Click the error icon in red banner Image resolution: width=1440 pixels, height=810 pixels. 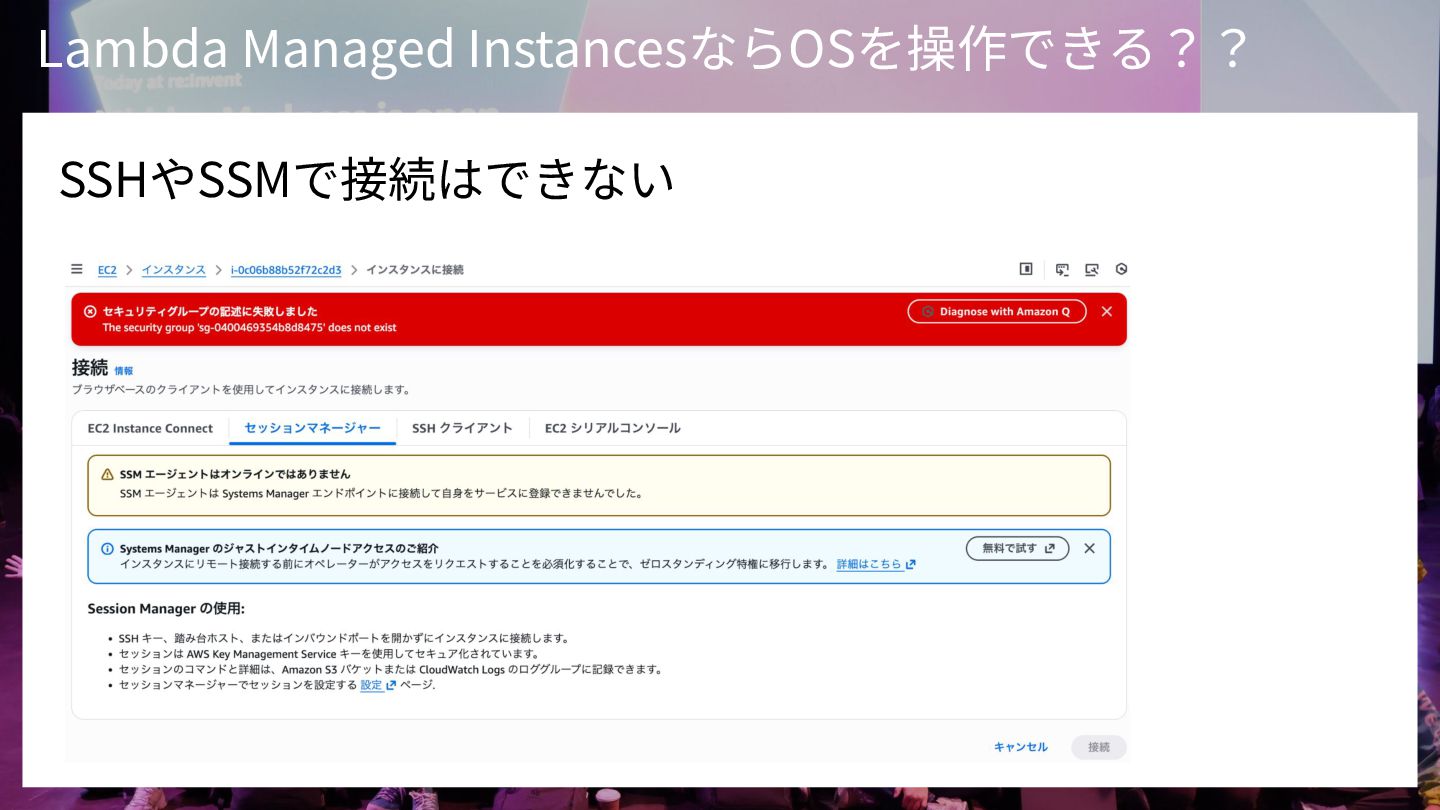(90, 311)
